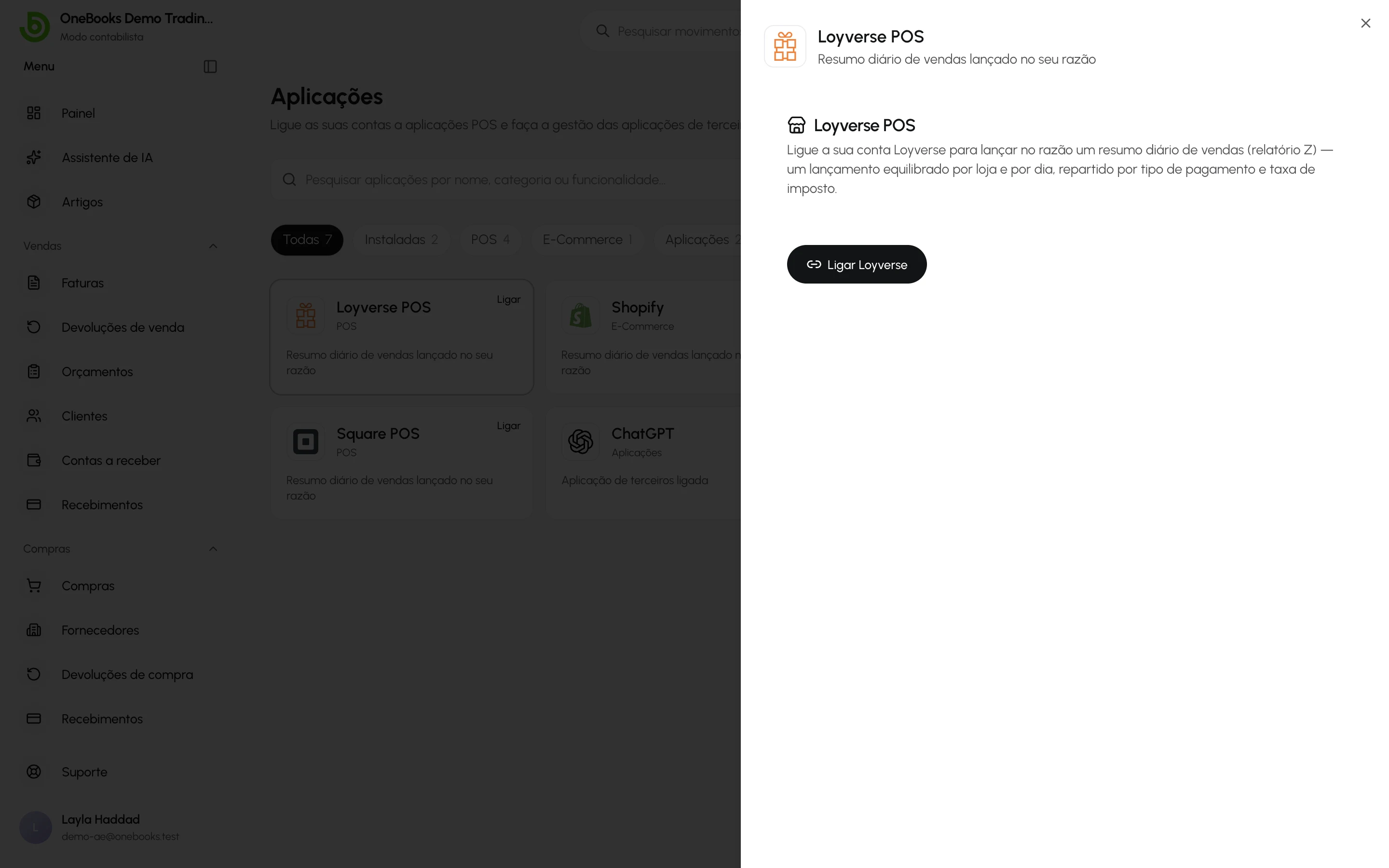This screenshot has width=1389, height=868.
Task: Click the Loyverse POS card title
Action: click(383, 307)
